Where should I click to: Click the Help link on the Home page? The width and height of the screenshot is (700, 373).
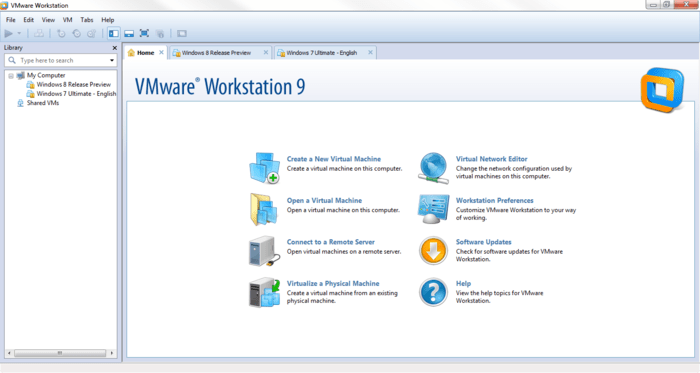pos(463,283)
